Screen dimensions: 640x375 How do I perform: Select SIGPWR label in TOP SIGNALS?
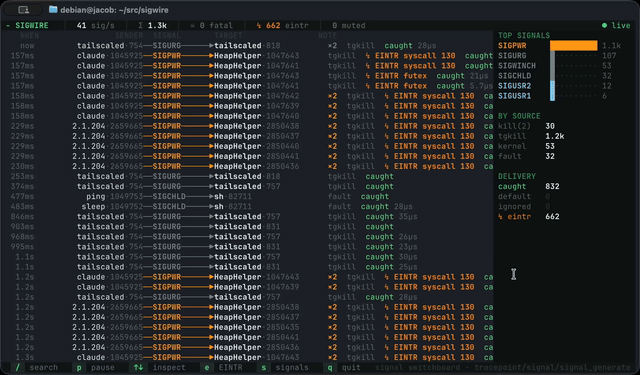click(512, 46)
